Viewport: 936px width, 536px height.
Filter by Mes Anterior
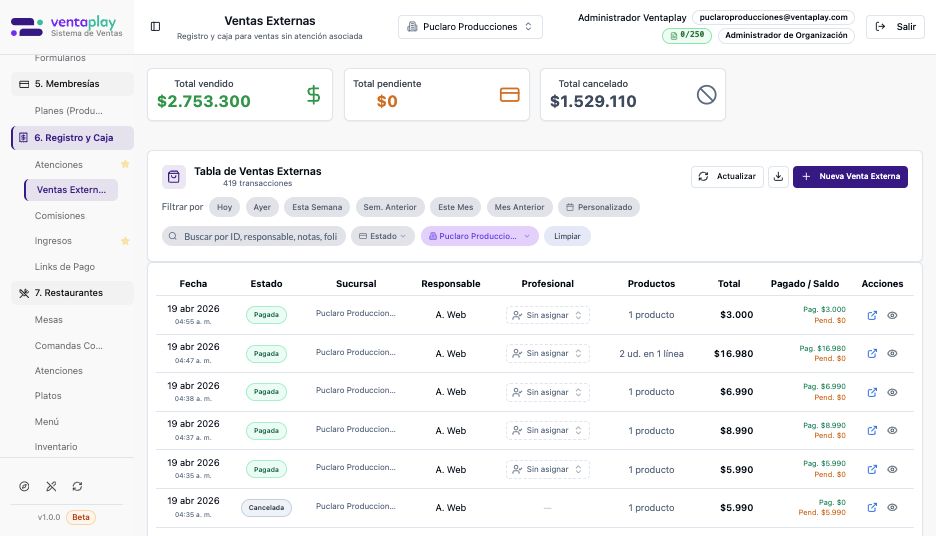[x=519, y=207]
